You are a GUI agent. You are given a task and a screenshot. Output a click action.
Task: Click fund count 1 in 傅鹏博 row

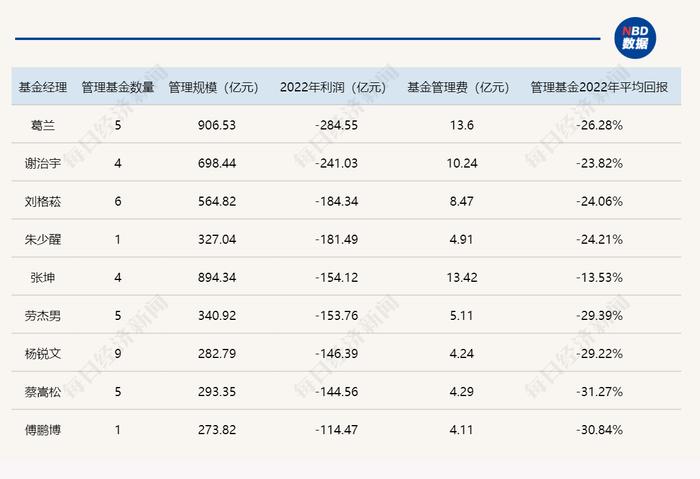click(118, 430)
